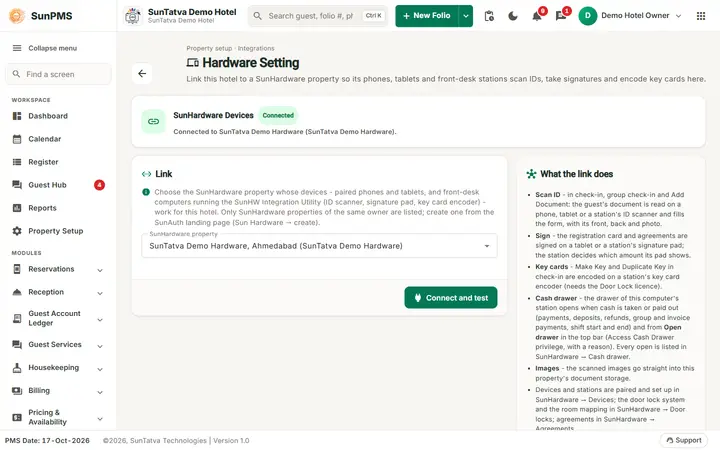Screen dimensions: 720x450
Task: Click Integrations breadcrumb link
Action: tap(256, 48)
